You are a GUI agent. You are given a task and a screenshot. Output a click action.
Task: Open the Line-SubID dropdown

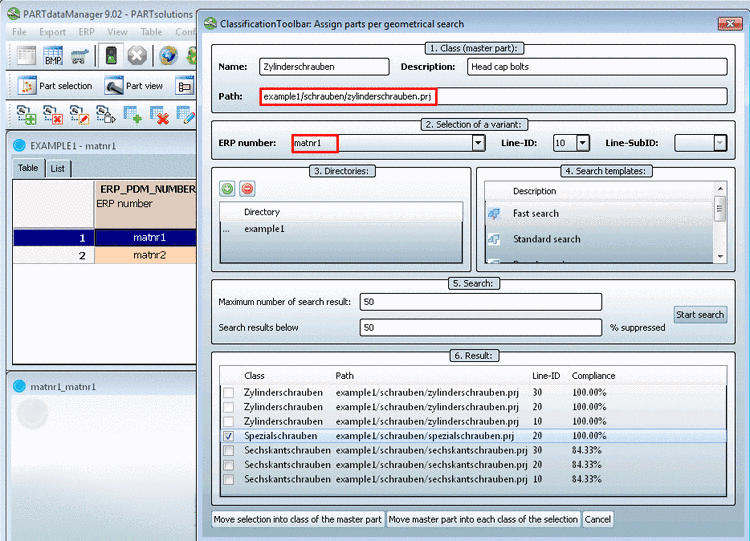pyautogui.click(x=719, y=143)
